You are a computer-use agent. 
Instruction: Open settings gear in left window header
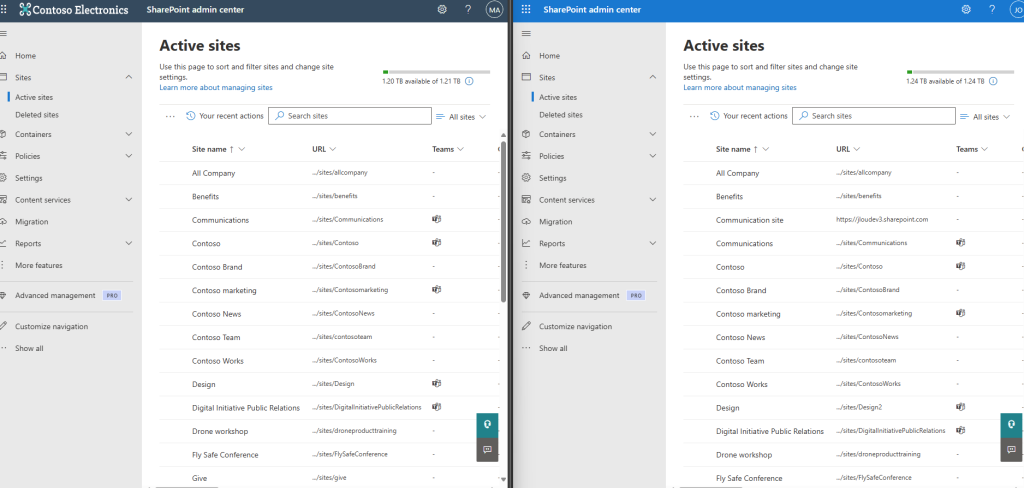coord(442,9)
